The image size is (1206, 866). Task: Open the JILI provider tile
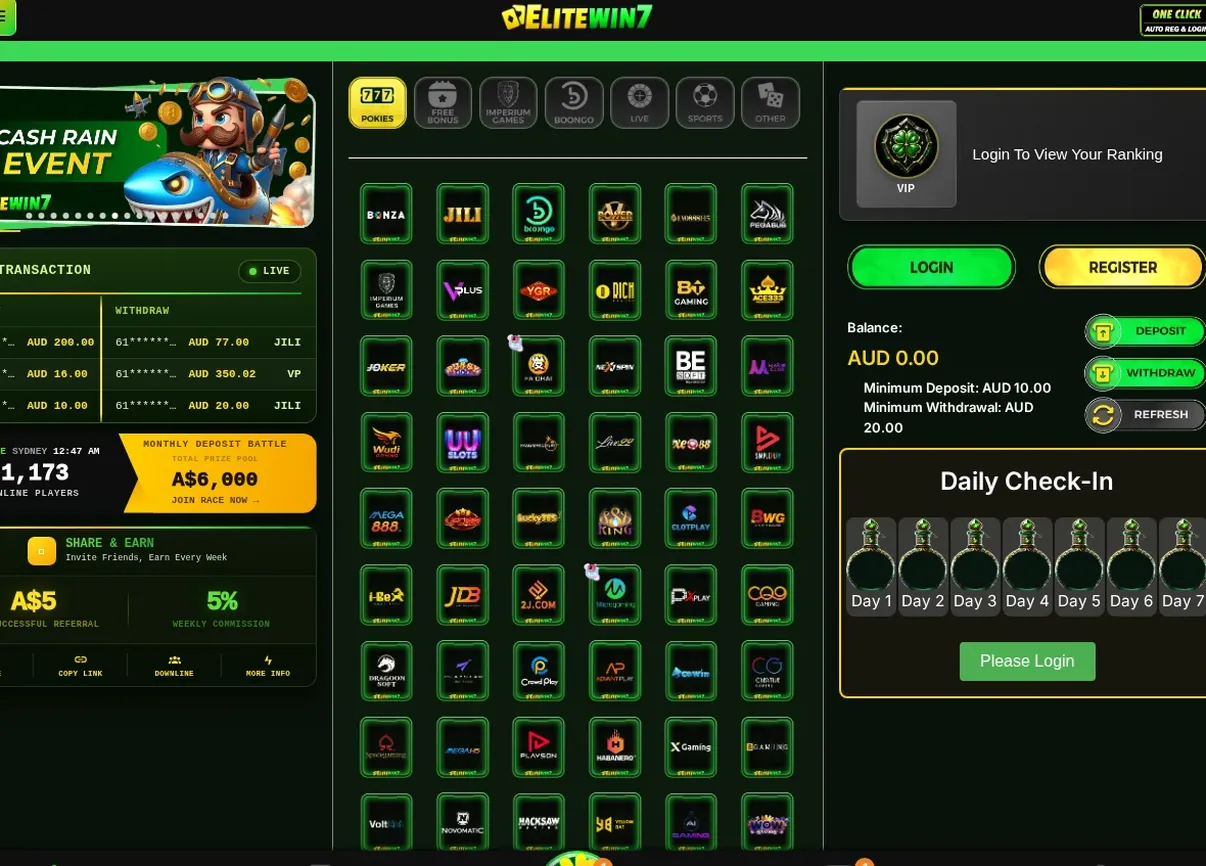[x=462, y=213]
